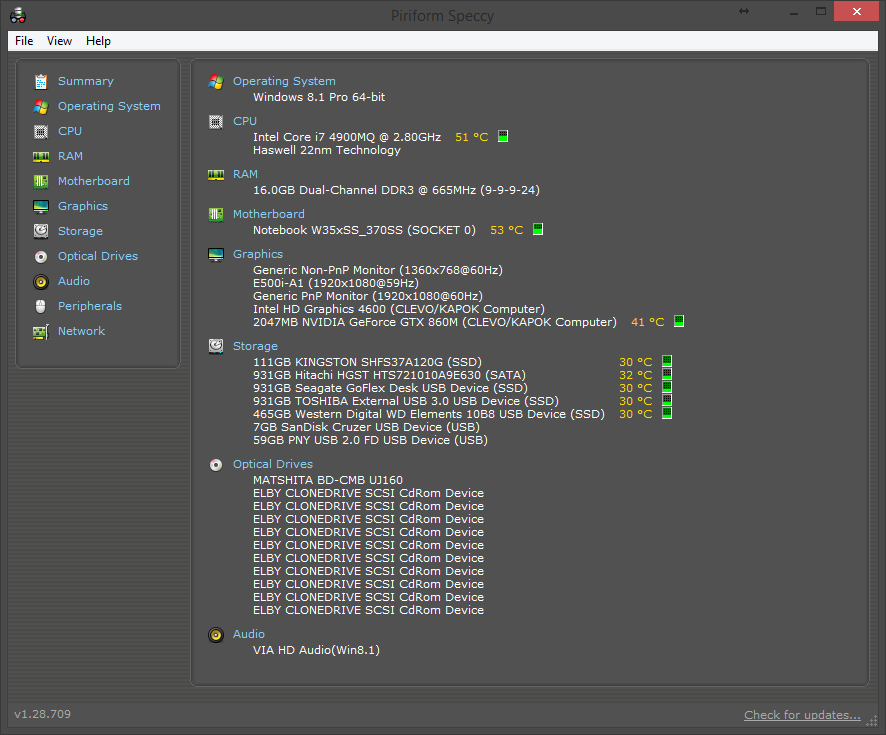886x735 pixels.
Task: Click the speaker icon beside Audio heading in main panel
Action: click(x=216, y=635)
